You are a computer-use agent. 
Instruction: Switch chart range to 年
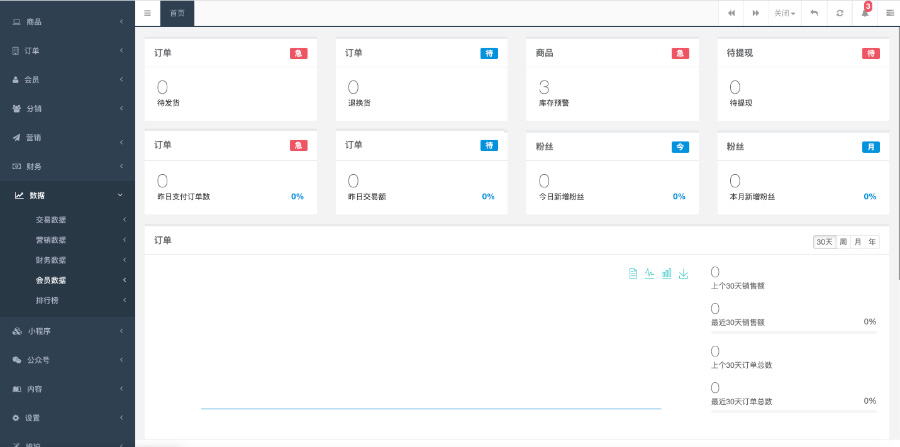click(x=872, y=241)
